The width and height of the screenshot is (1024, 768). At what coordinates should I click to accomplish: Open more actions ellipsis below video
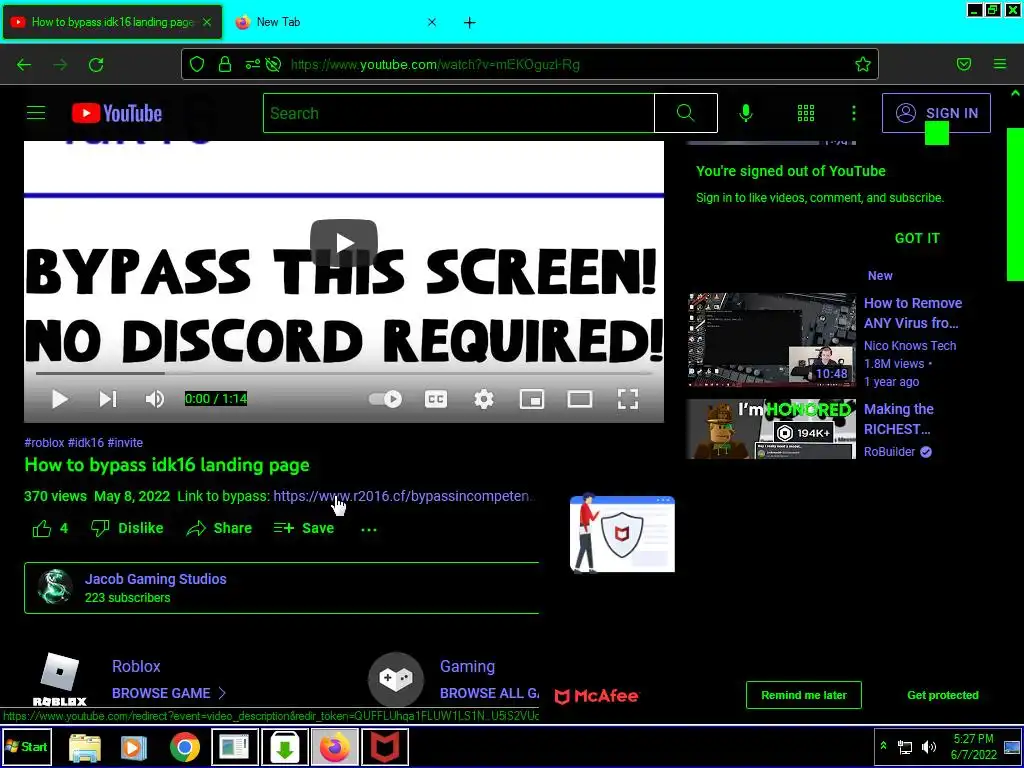click(x=369, y=530)
